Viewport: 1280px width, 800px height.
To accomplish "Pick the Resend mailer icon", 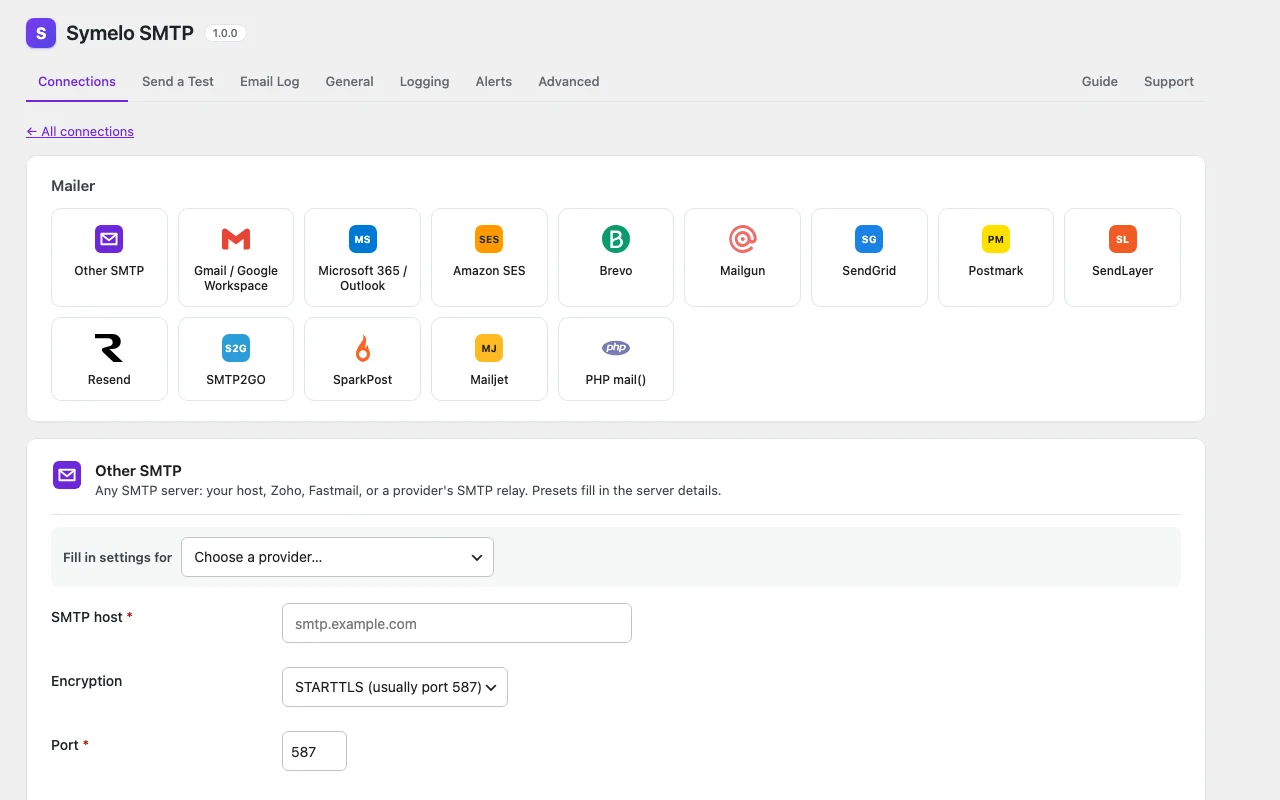I will point(109,348).
